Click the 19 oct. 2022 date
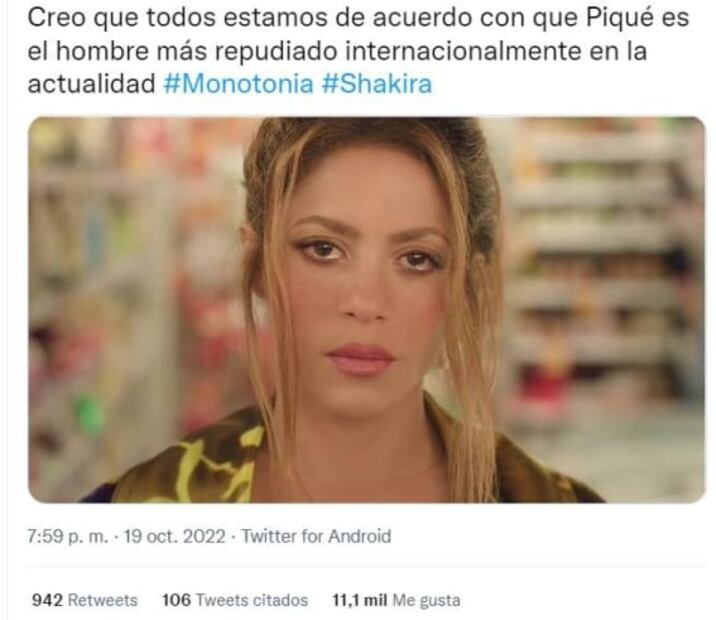Screen dimensions: 716x620 coord(174,536)
